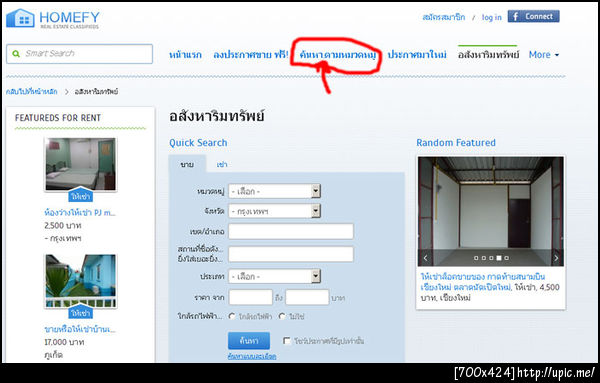Image resolution: width=600 pixels, height=383 pixels.
Task: Click the 17,000 บาท price text
Action: 64,342
